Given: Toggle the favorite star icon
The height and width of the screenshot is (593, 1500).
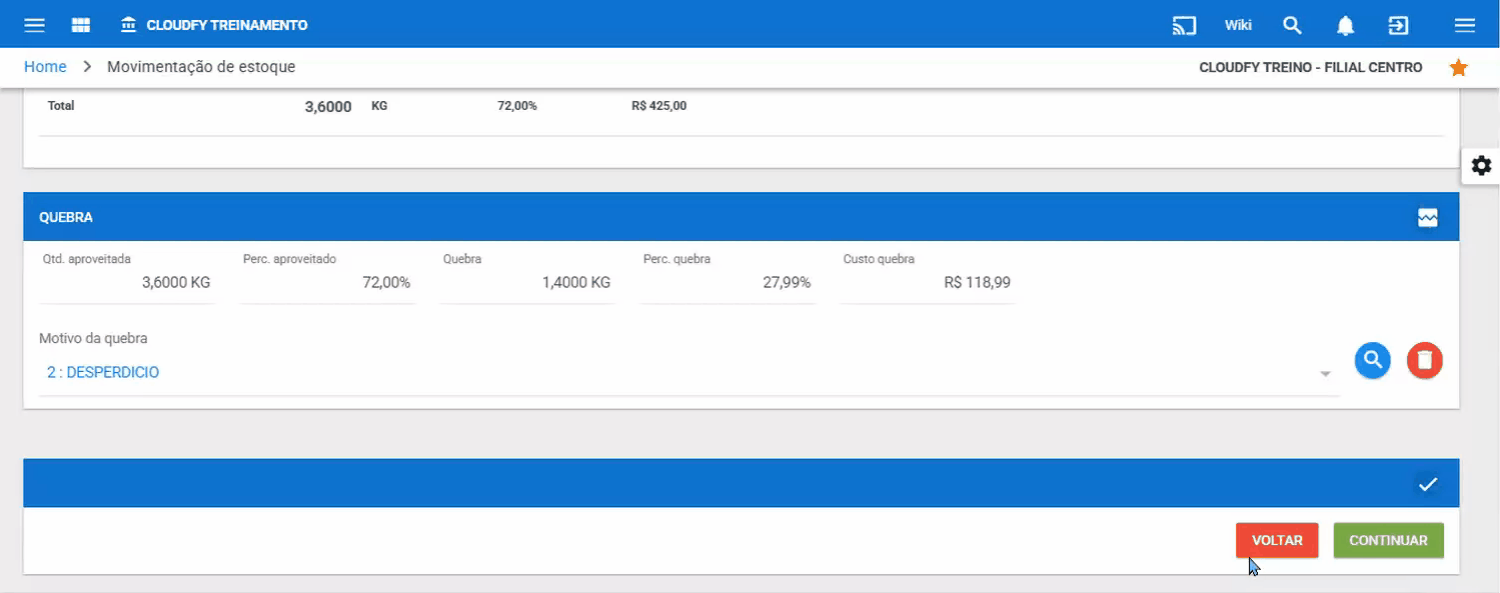Looking at the screenshot, I should (1458, 67).
